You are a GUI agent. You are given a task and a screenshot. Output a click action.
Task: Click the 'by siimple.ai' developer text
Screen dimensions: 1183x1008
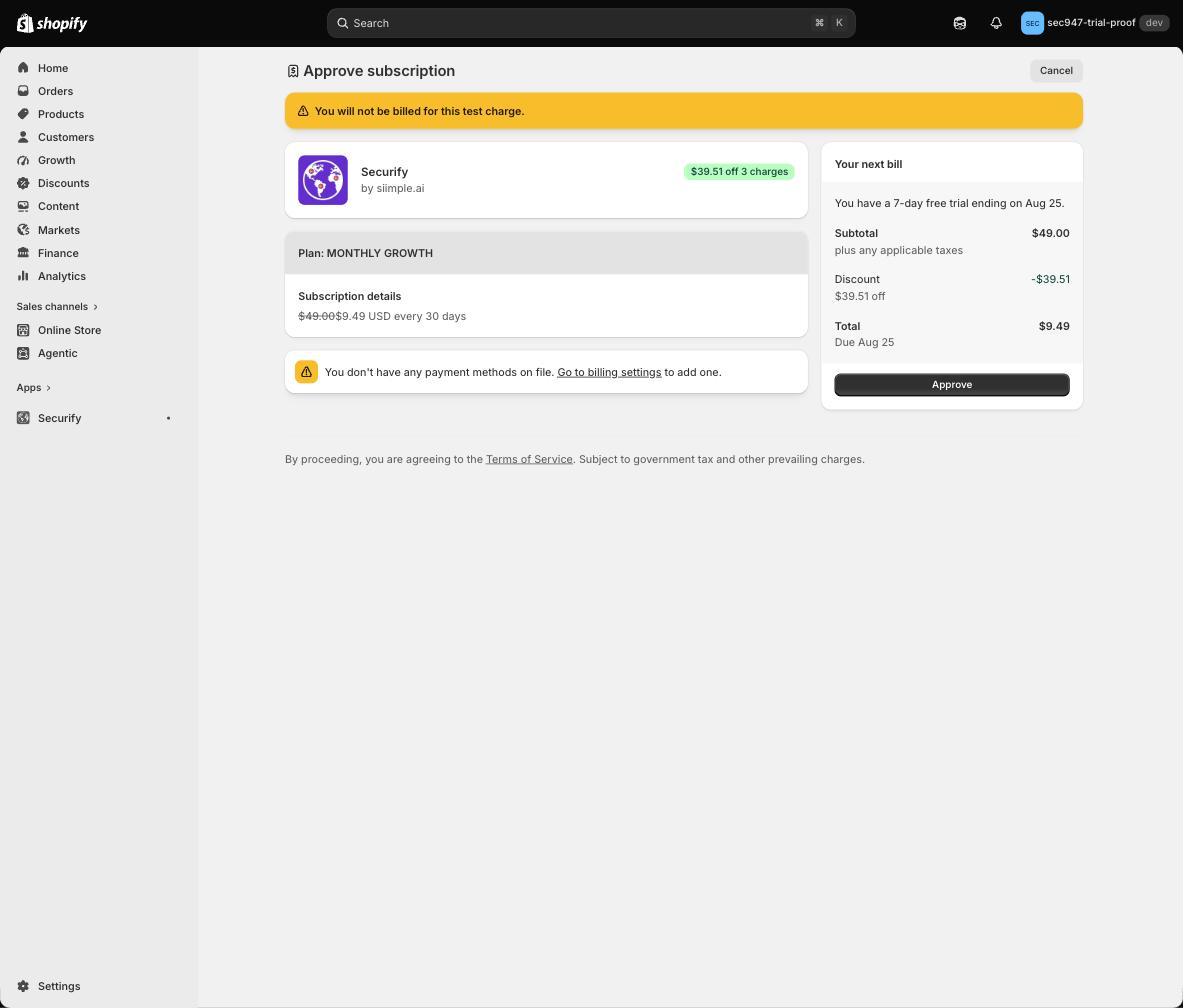[392, 189]
